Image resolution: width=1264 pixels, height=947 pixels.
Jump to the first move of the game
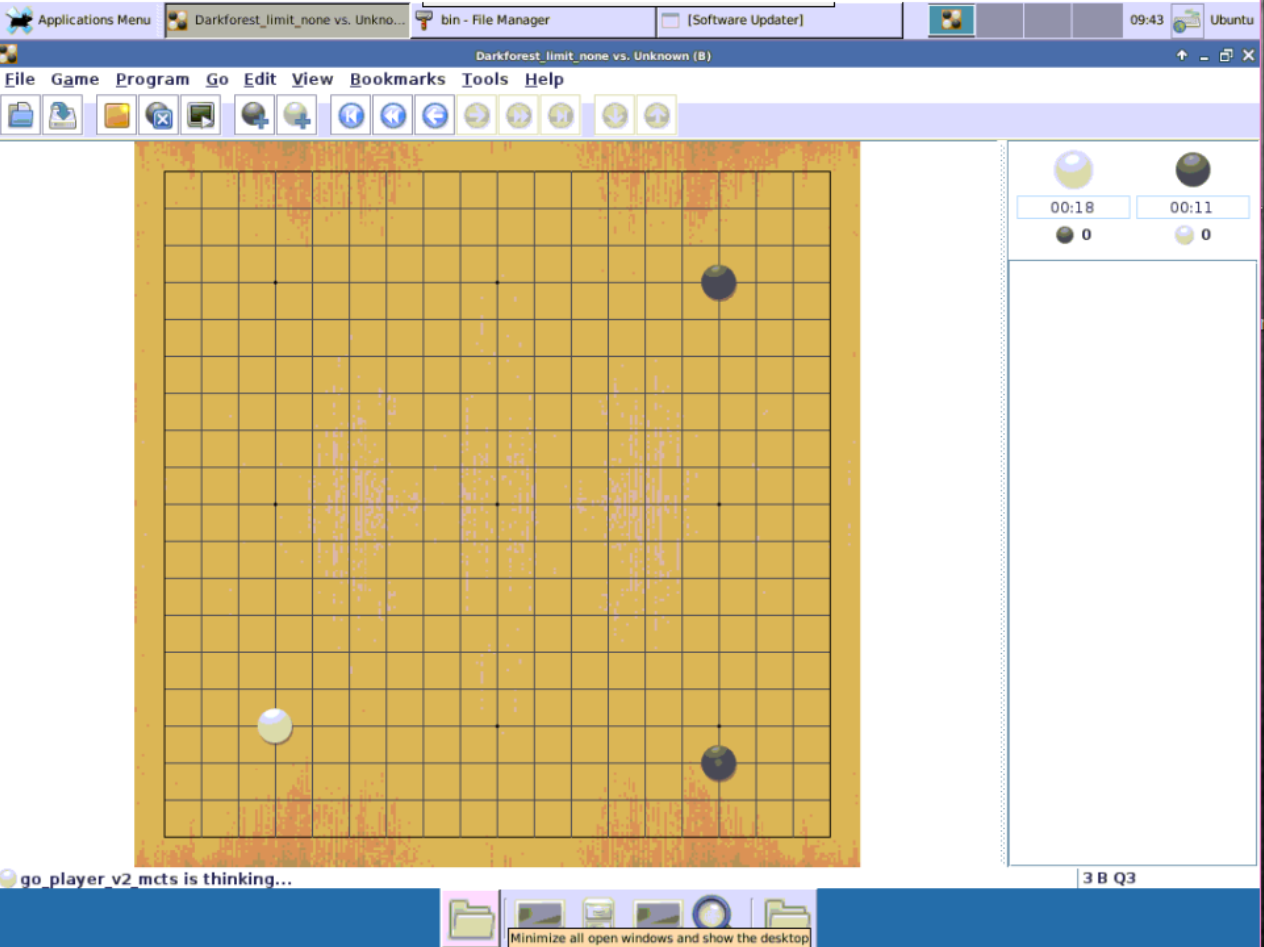(349, 115)
